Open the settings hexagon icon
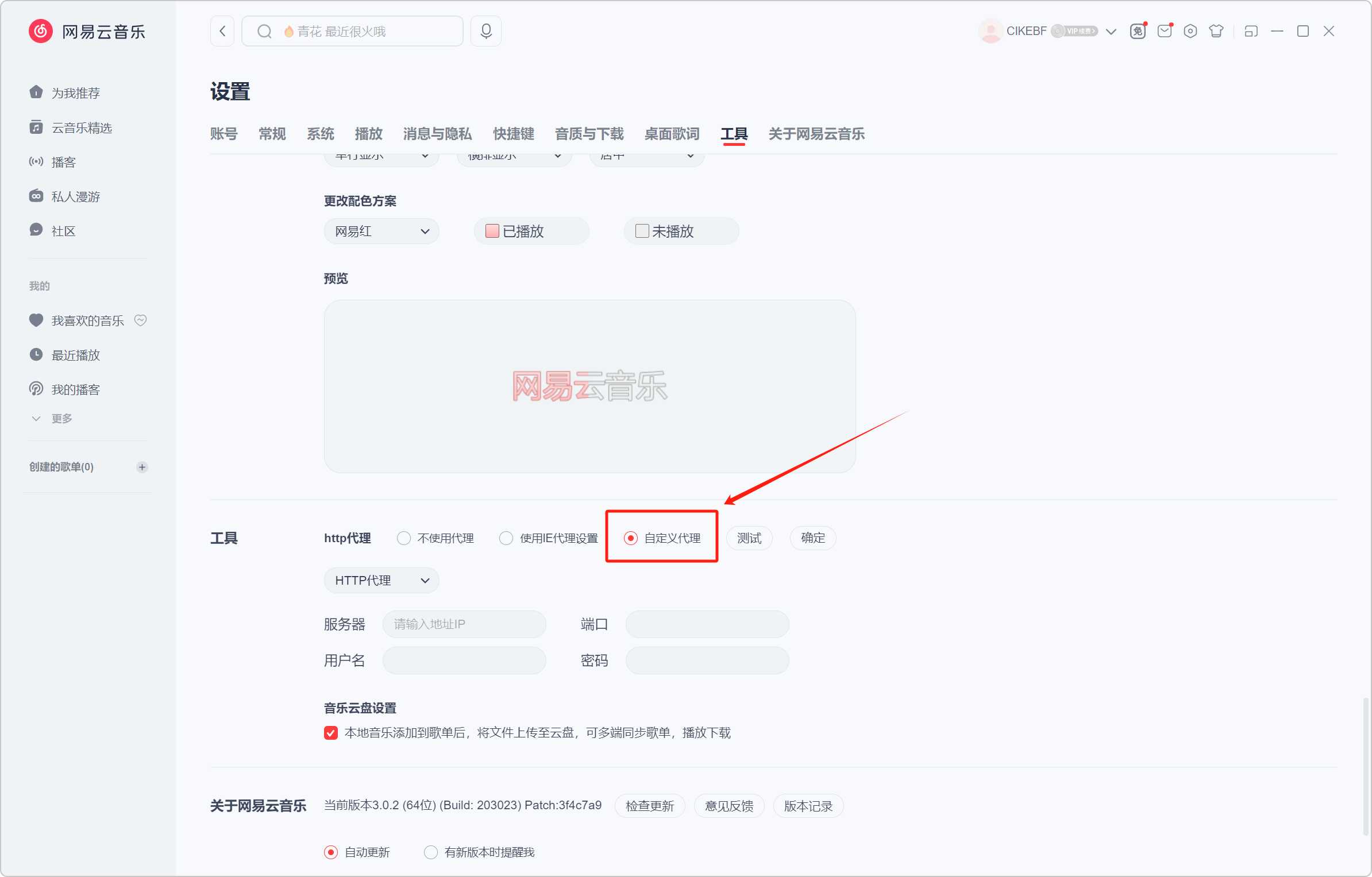The width and height of the screenshot is (1372, 877). coord(1190,31)
